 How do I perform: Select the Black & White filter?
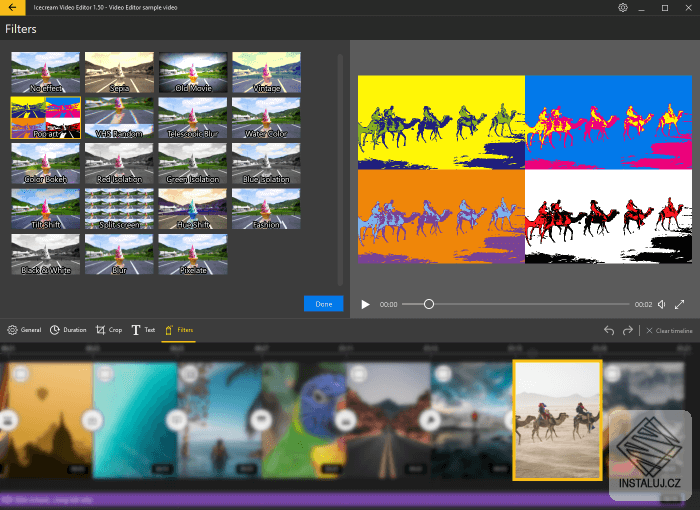46,255
